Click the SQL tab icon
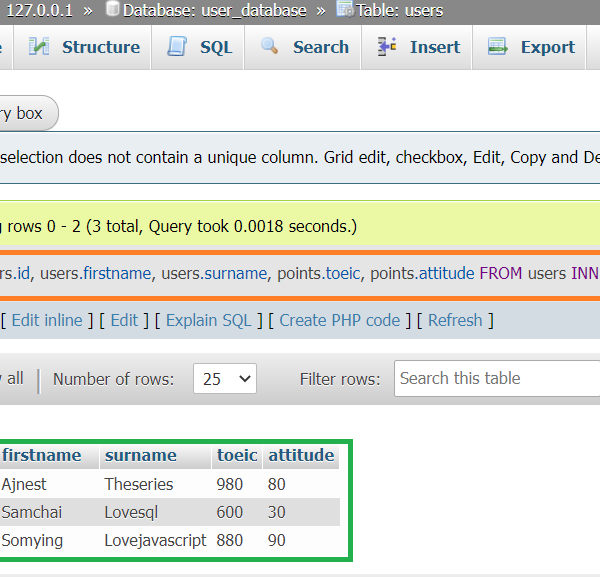The height and width of the screenshot is (577, 600). tap(177, 47)
